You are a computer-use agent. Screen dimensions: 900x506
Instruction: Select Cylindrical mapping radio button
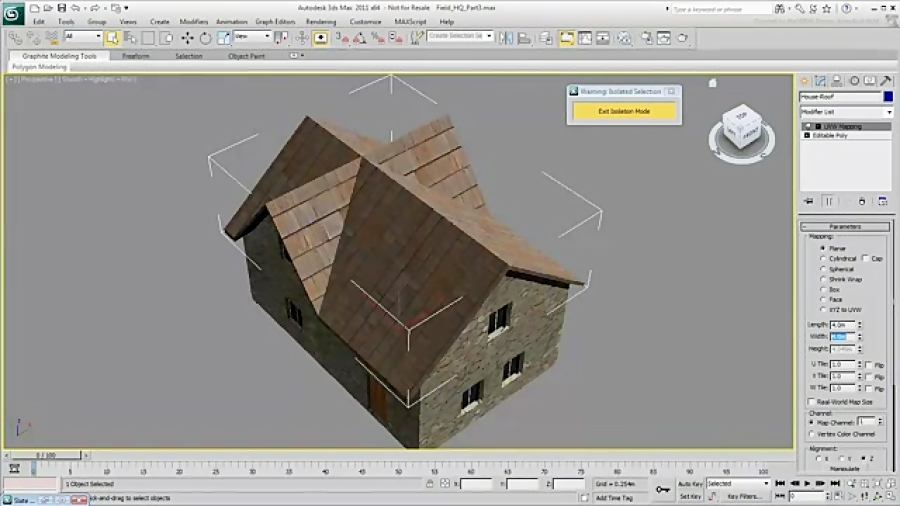point(823,258)
